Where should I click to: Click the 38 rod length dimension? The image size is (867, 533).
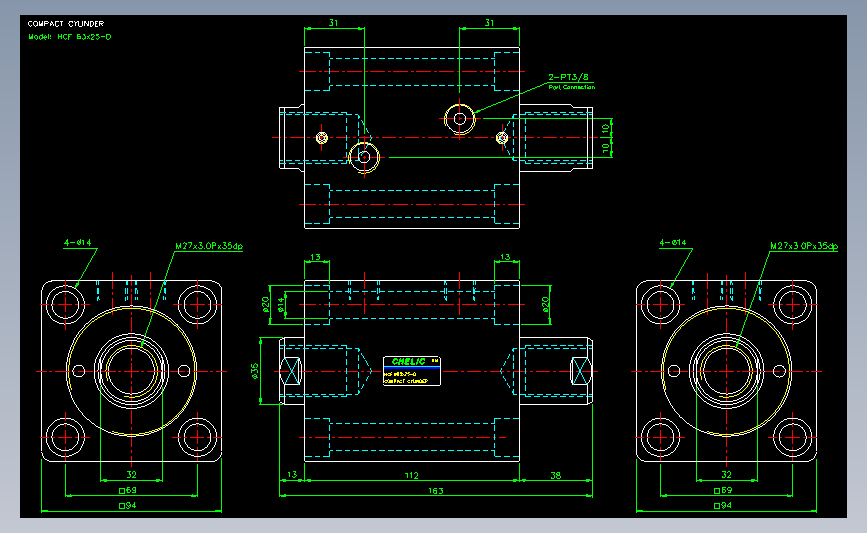(x=556, y=475)
